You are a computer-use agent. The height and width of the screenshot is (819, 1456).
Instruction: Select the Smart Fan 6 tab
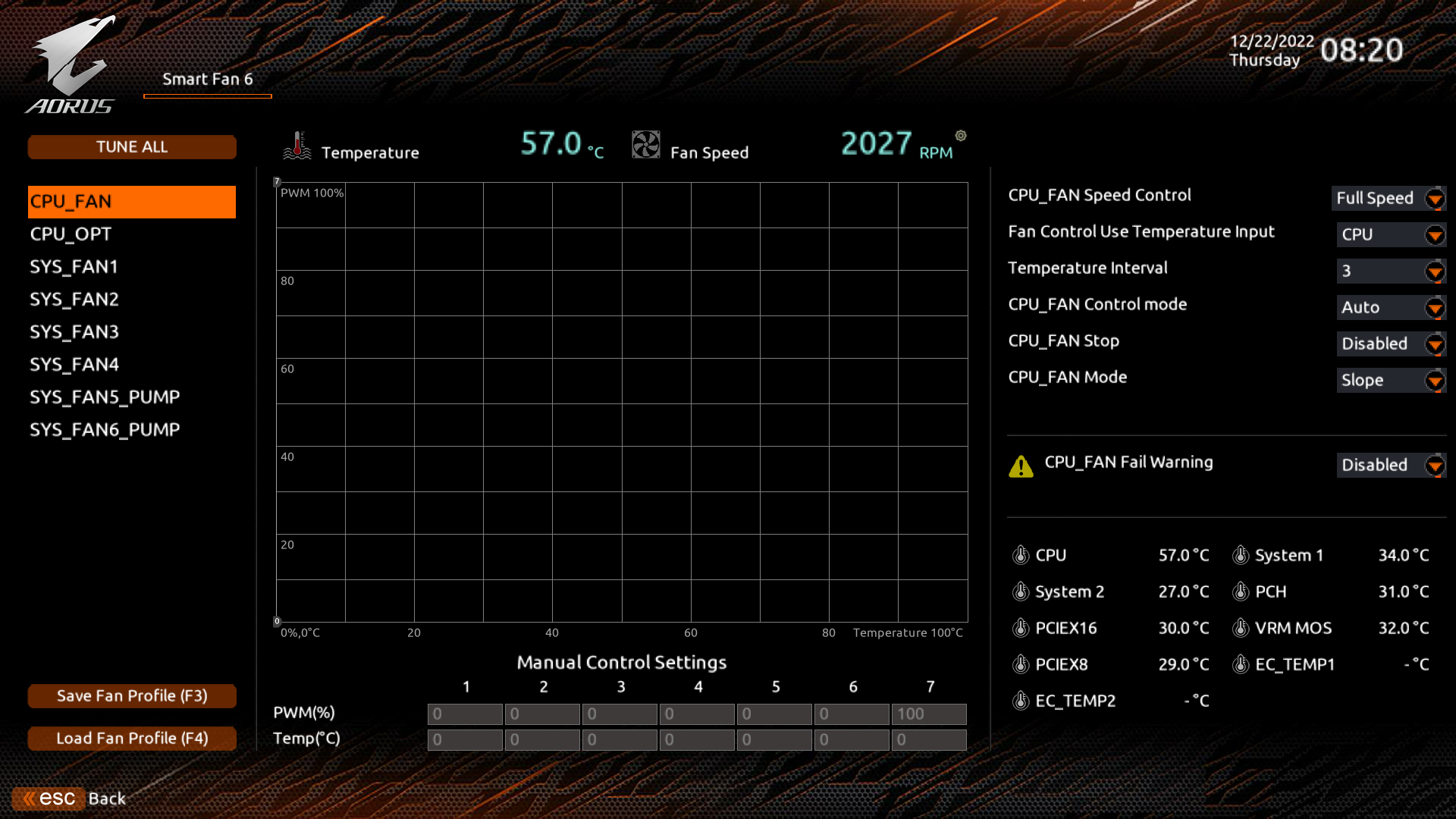(208, 80)
